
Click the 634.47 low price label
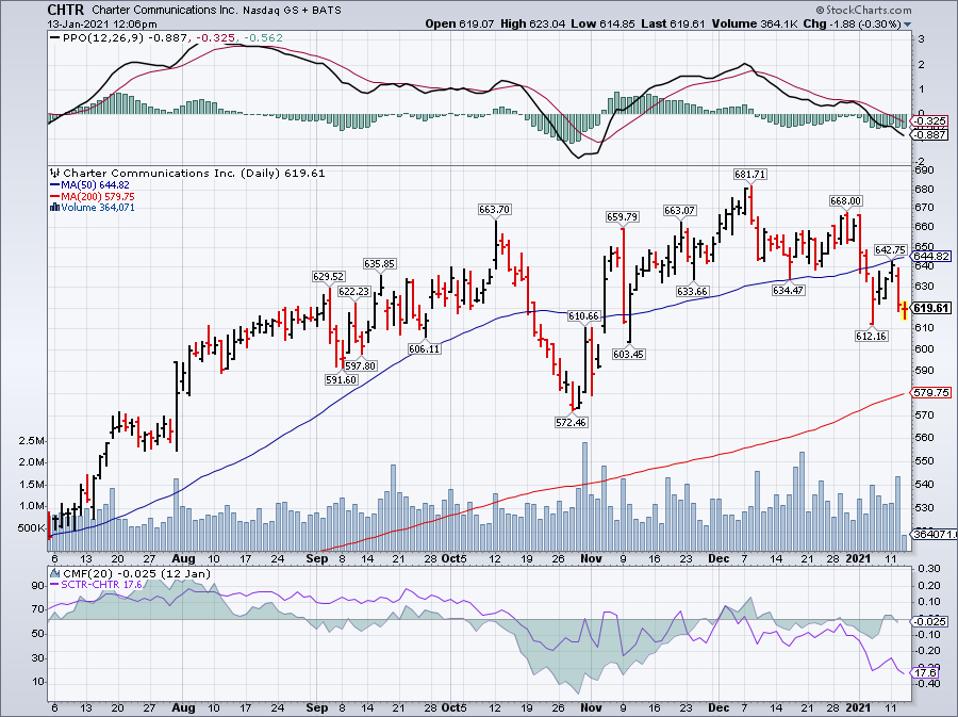788,291
